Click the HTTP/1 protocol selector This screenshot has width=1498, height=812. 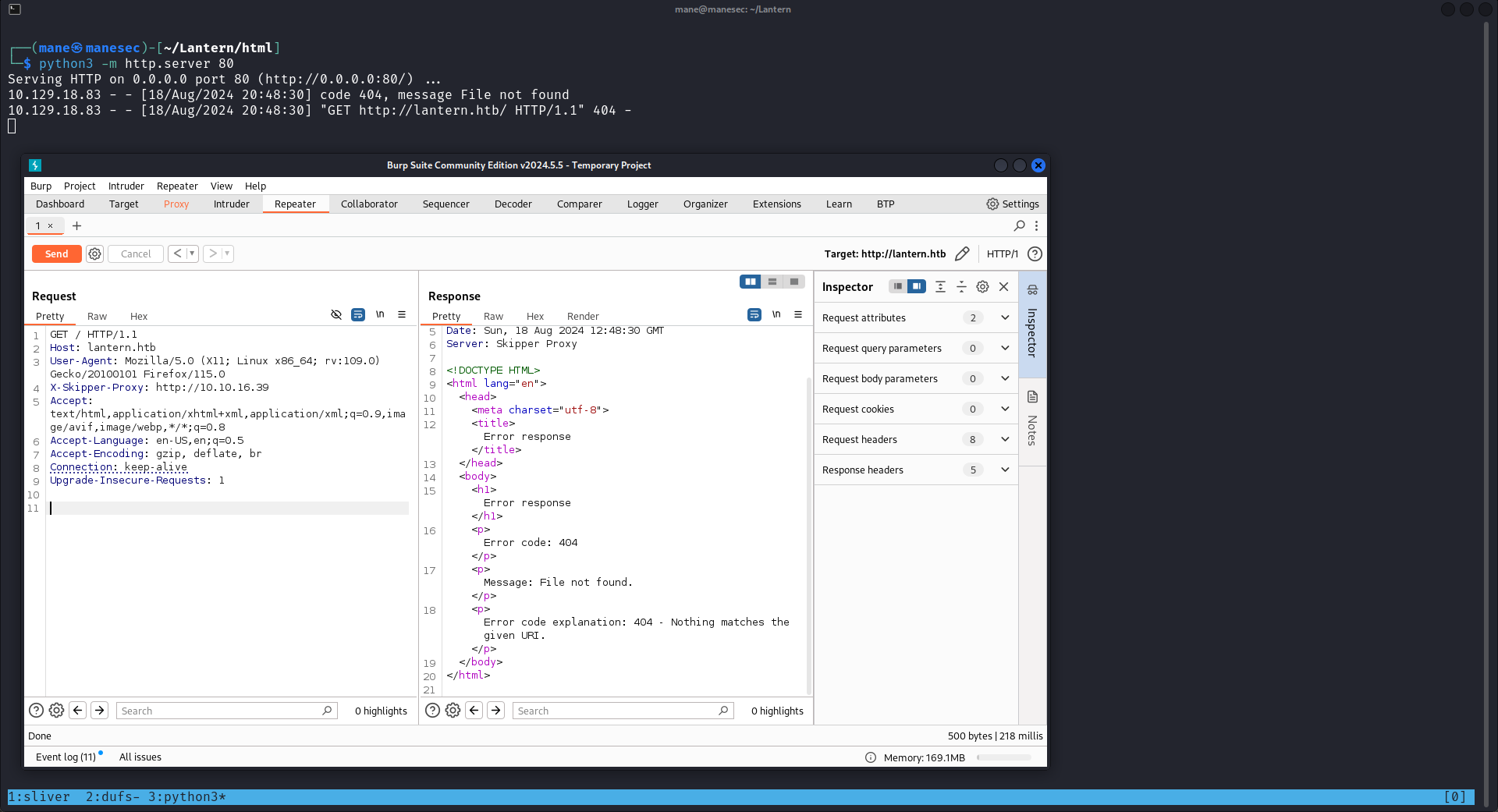pyautogui.click(x=1002, y=254)
